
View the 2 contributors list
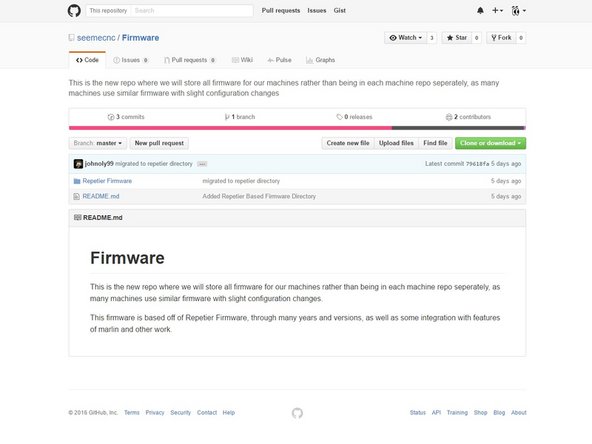pyautogui.click(x=469, y=117)
